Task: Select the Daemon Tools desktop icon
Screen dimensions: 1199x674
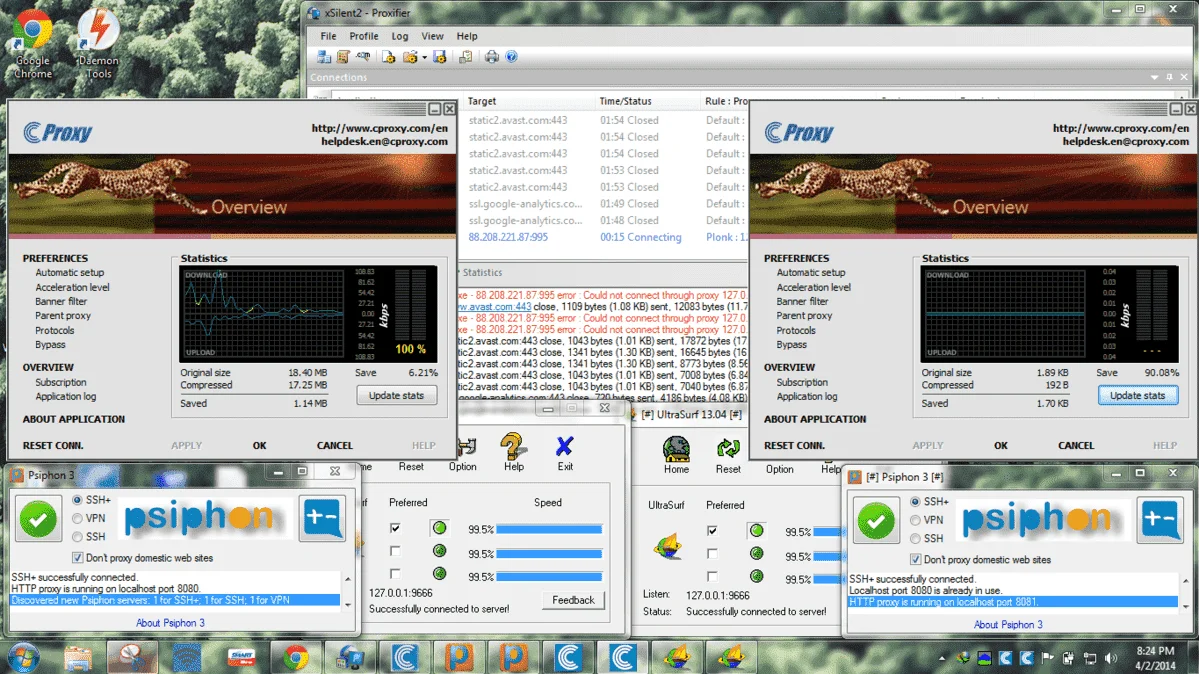Action: tap(99, 44)
